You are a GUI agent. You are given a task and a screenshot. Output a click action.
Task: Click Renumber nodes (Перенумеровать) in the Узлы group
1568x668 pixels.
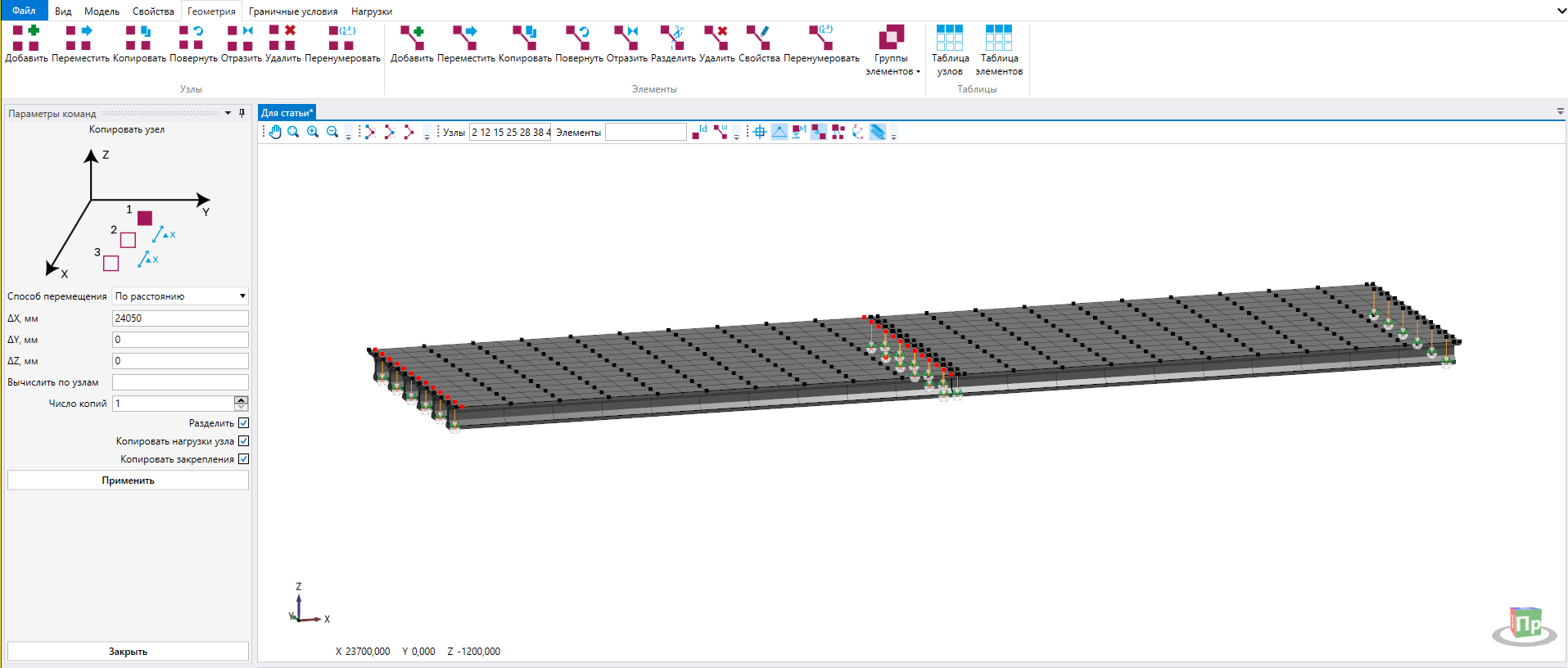342,44
